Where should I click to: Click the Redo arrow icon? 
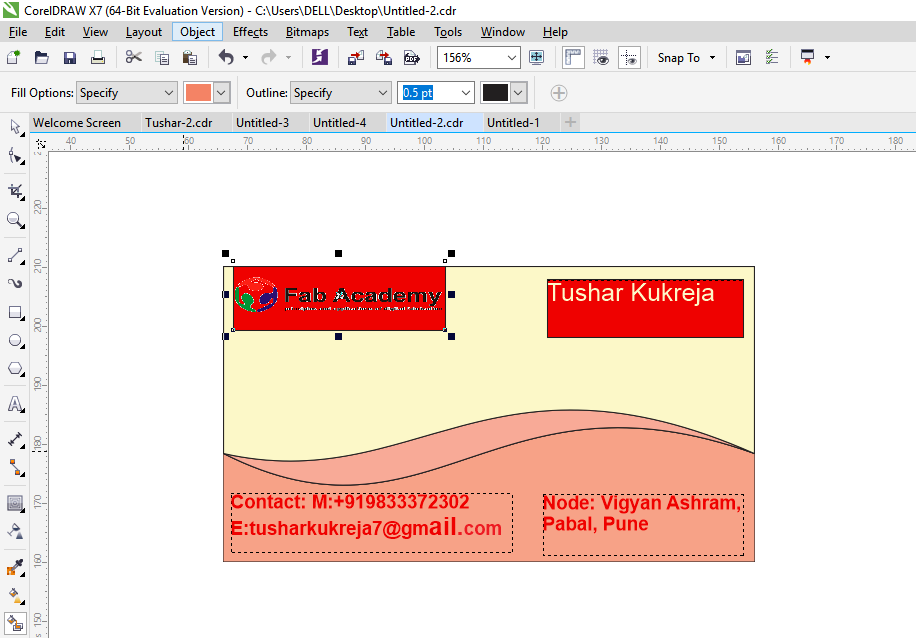[x=269, y=57]
